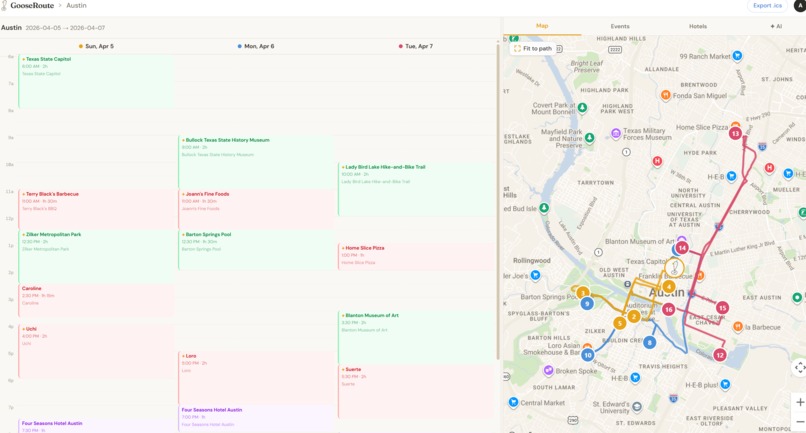Open the Loro event on Monday
The image size is (806, 433).
(x=257, y=378)
